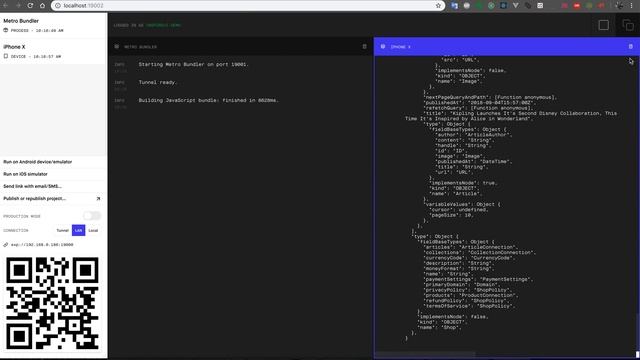Click link icon beside exp URL

(6, 245)
